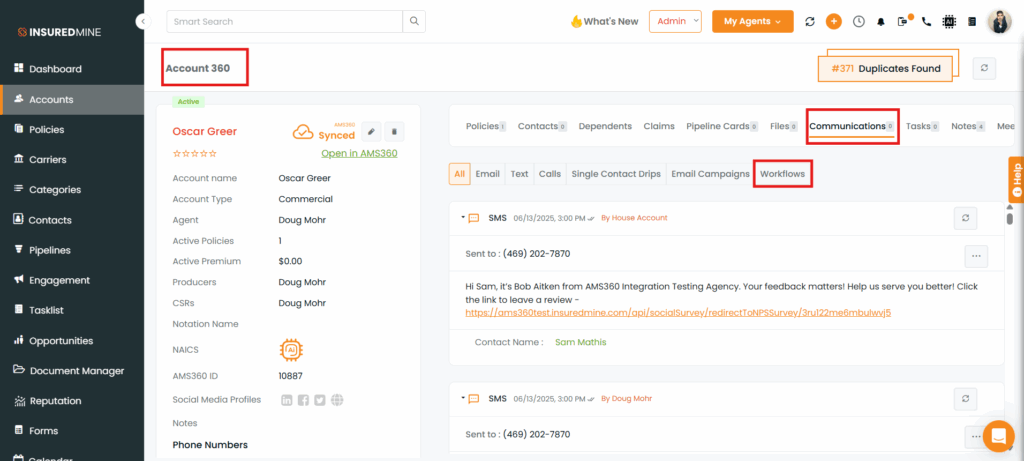Open the notifications bell

coord(881,22)
